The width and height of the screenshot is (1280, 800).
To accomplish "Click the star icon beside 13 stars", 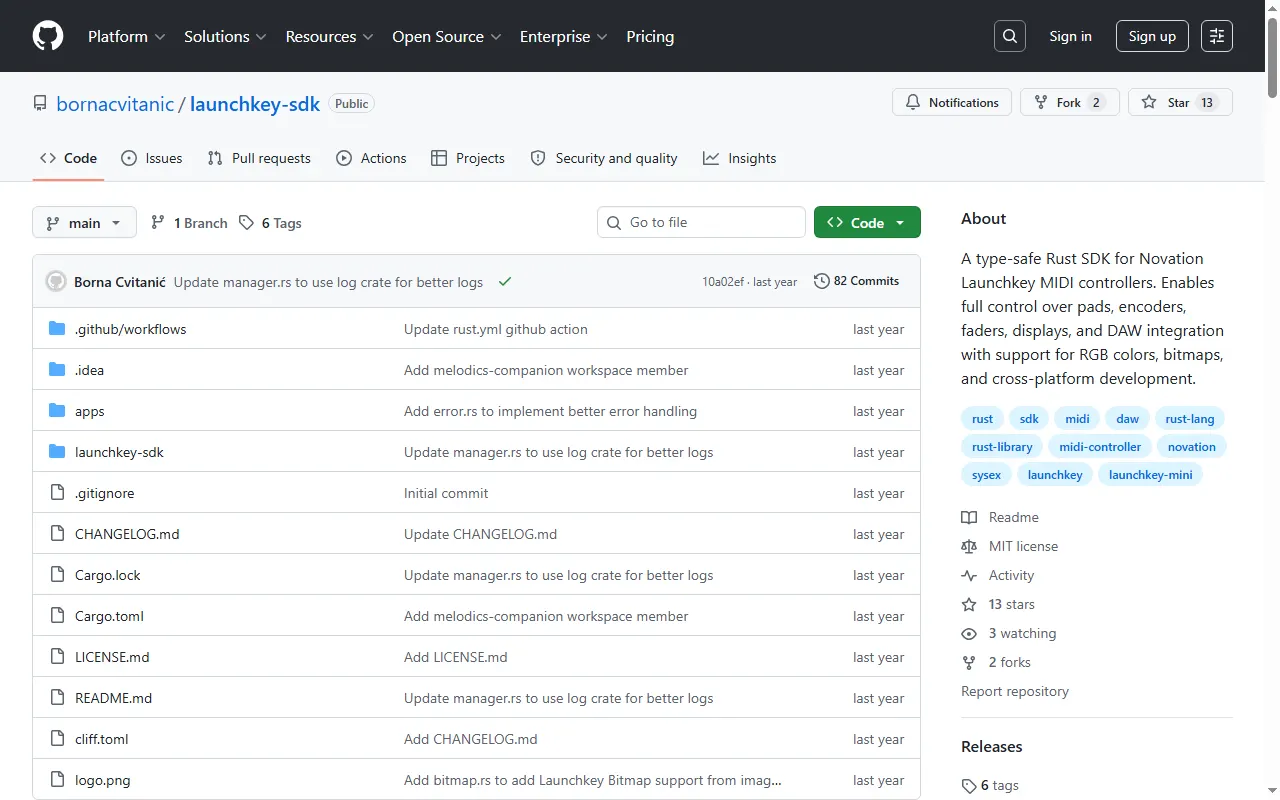I will pyautogui.click(x=969, y=604).
